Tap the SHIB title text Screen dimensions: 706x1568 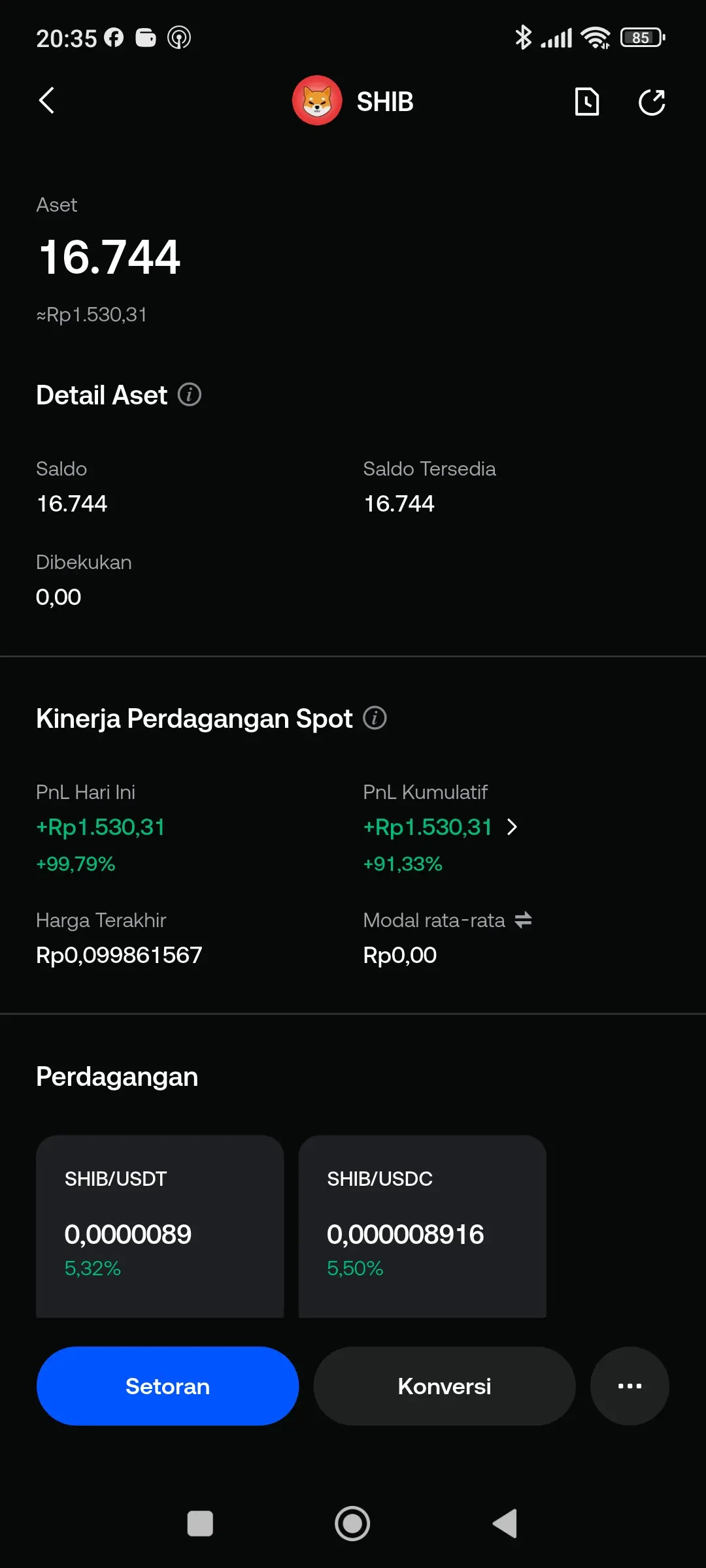click(385, 102)
